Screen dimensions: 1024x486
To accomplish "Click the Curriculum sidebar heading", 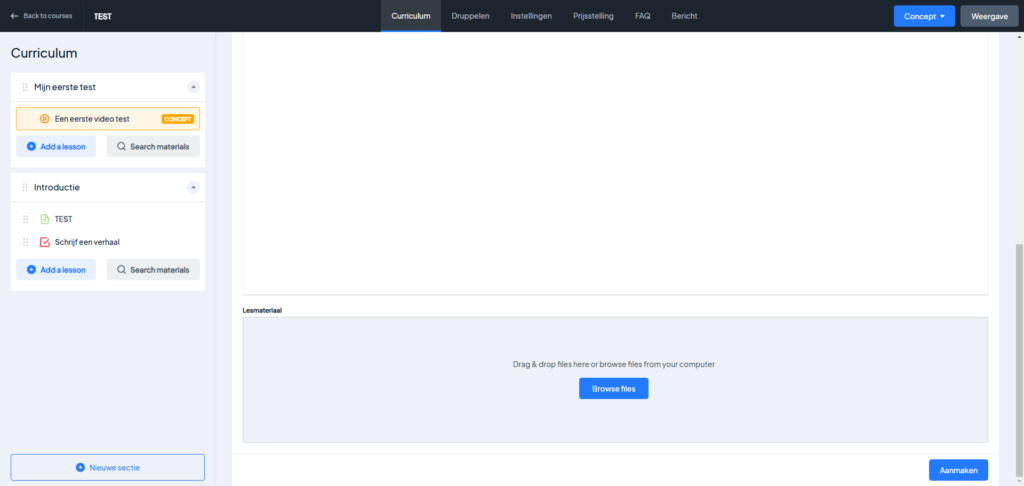I will click(x=44, y=54).
